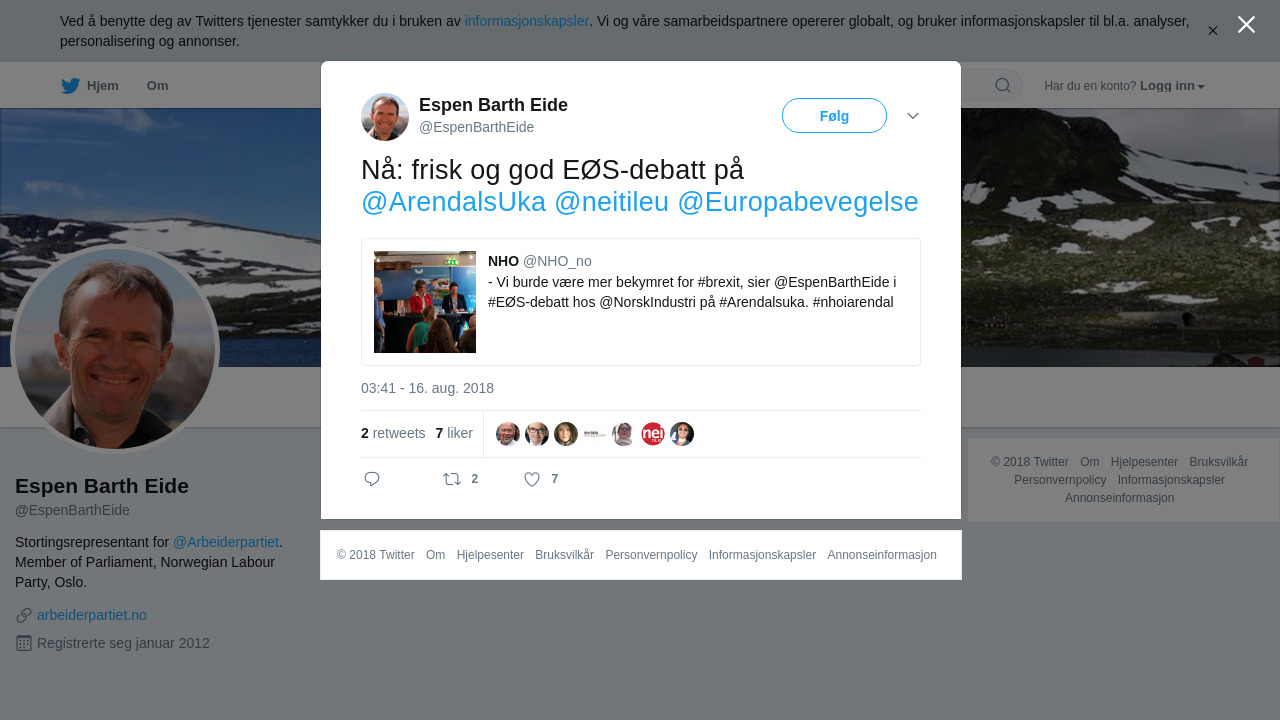Click the search magnifier icon
This screenshot has height=720, width=1280.
[1003, 85]
